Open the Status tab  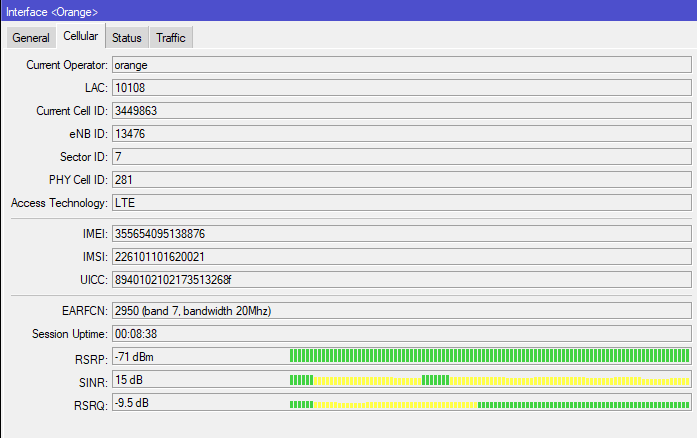(127, 38)
